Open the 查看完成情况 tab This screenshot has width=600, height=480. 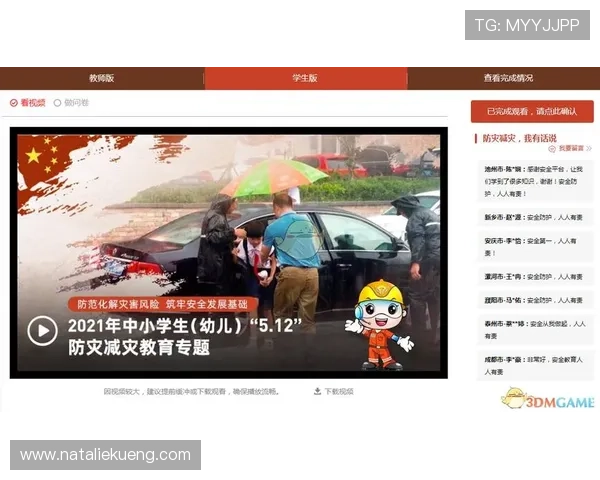(508, 78)
